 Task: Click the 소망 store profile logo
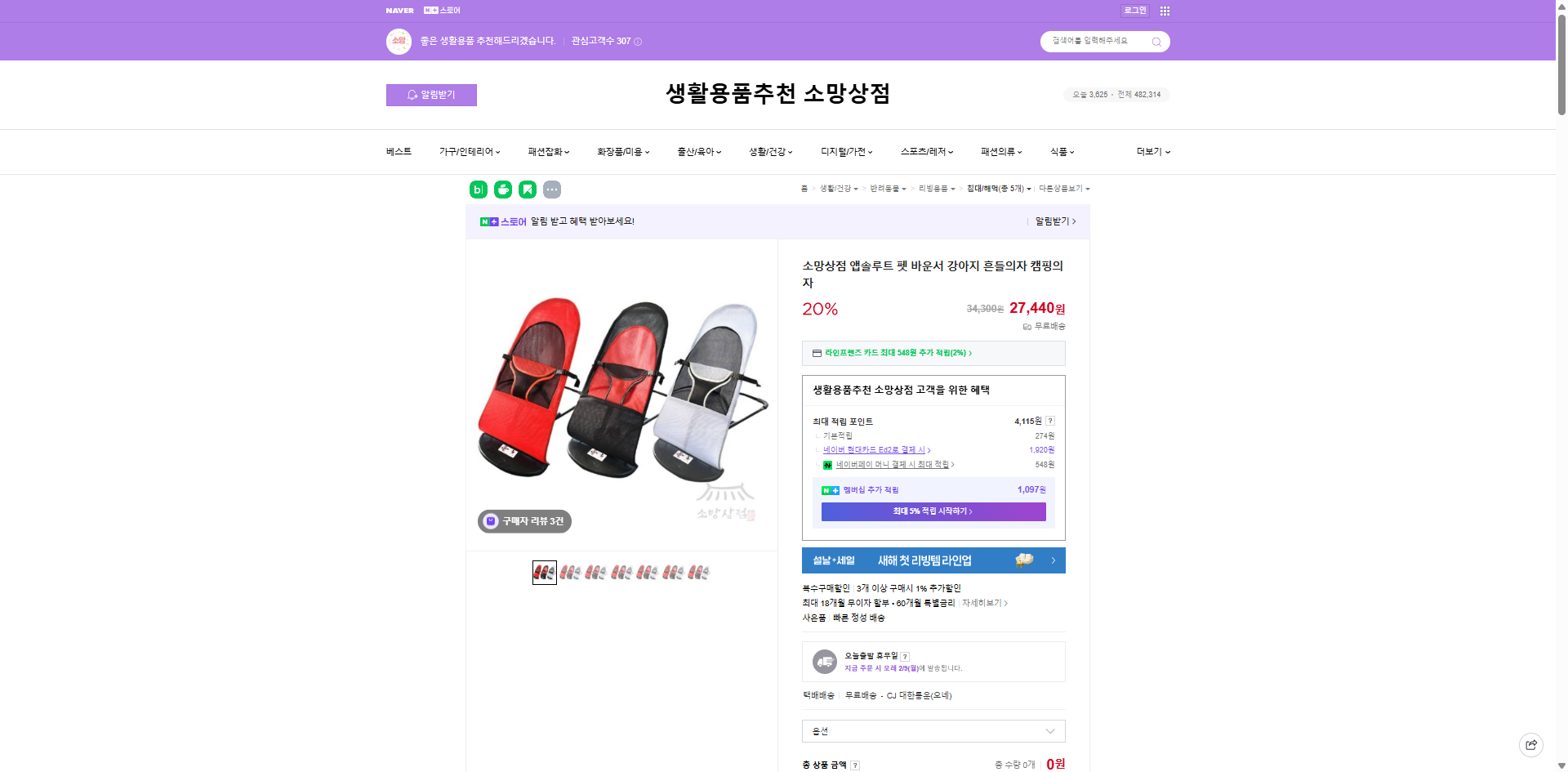point(399,41)
